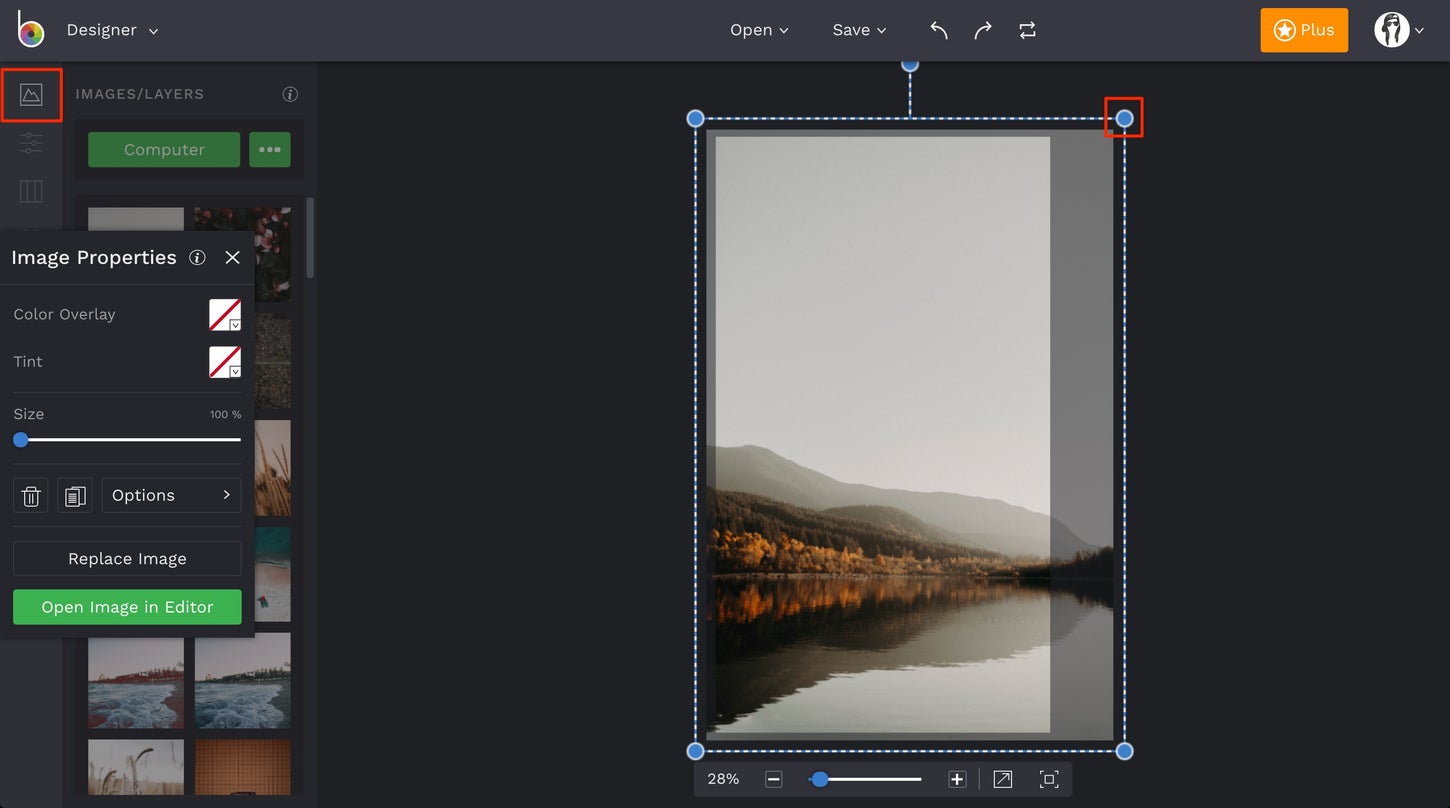Select the fit to screen icon
The image size is (1450, 808).
pos(1049,779)
